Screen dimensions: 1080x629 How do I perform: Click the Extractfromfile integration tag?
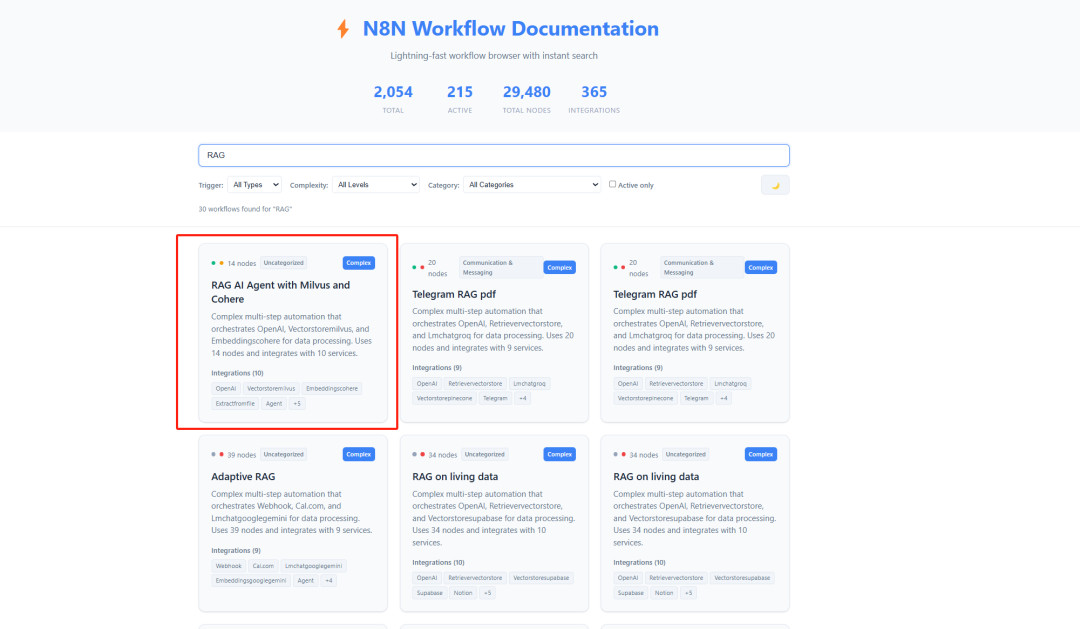tap(235, 404)
